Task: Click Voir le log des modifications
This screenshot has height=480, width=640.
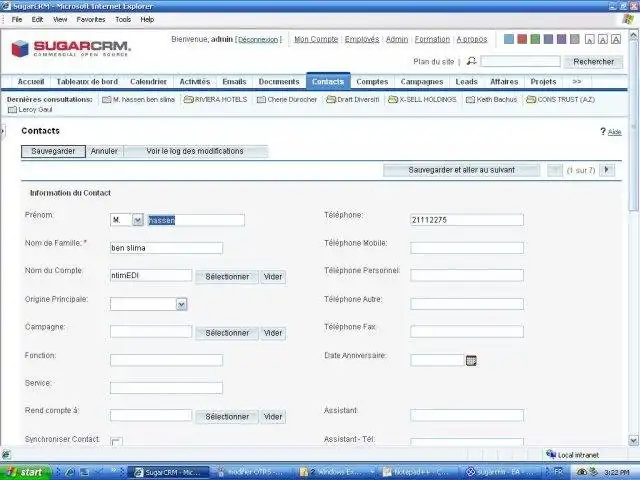Action: [x=195, y=151]
